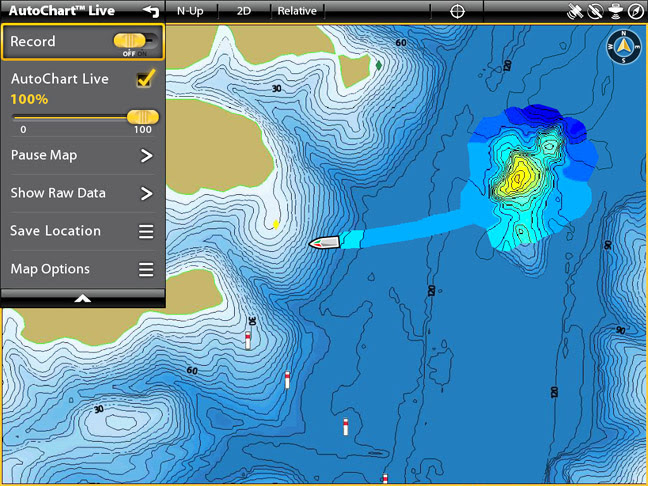The height and width of the screenshot is (486, 648).
Task: Uncheck the AutoChart Live checkbox
Action: pos(146,79)
